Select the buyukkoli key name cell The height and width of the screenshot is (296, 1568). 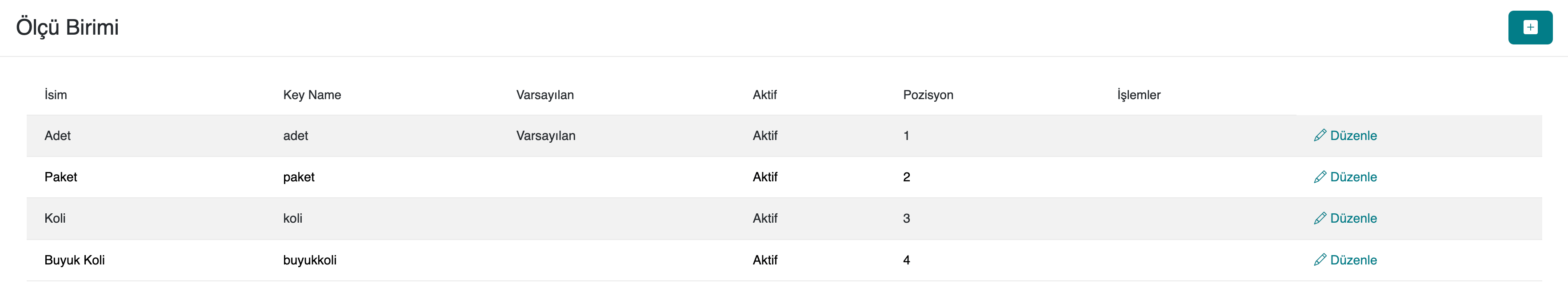click(309, 260)
